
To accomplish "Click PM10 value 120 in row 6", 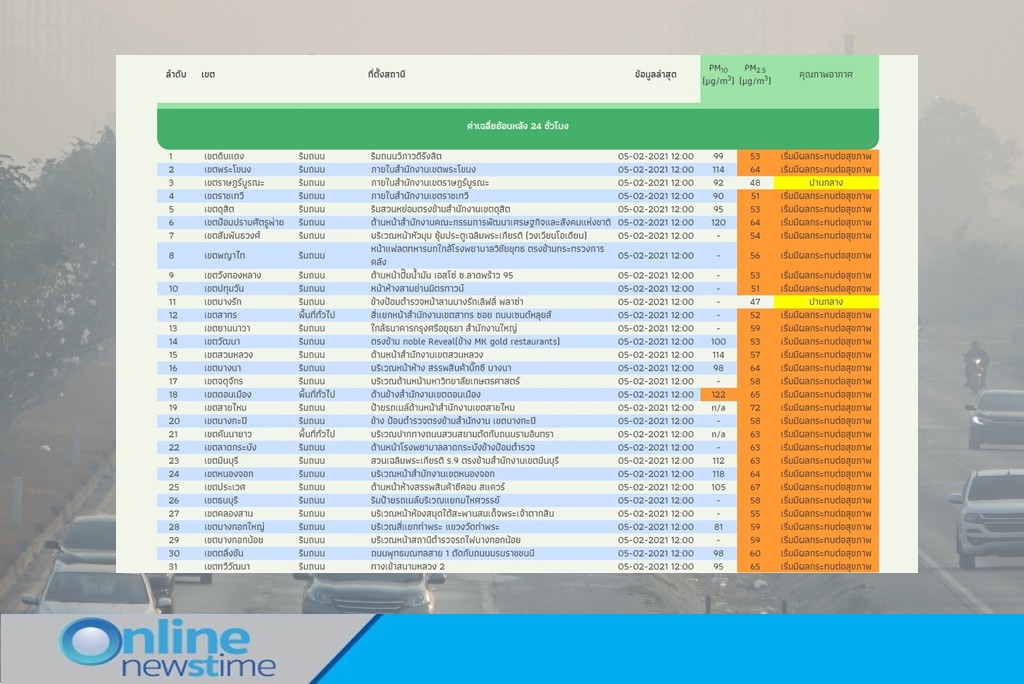I will (718, 223).
